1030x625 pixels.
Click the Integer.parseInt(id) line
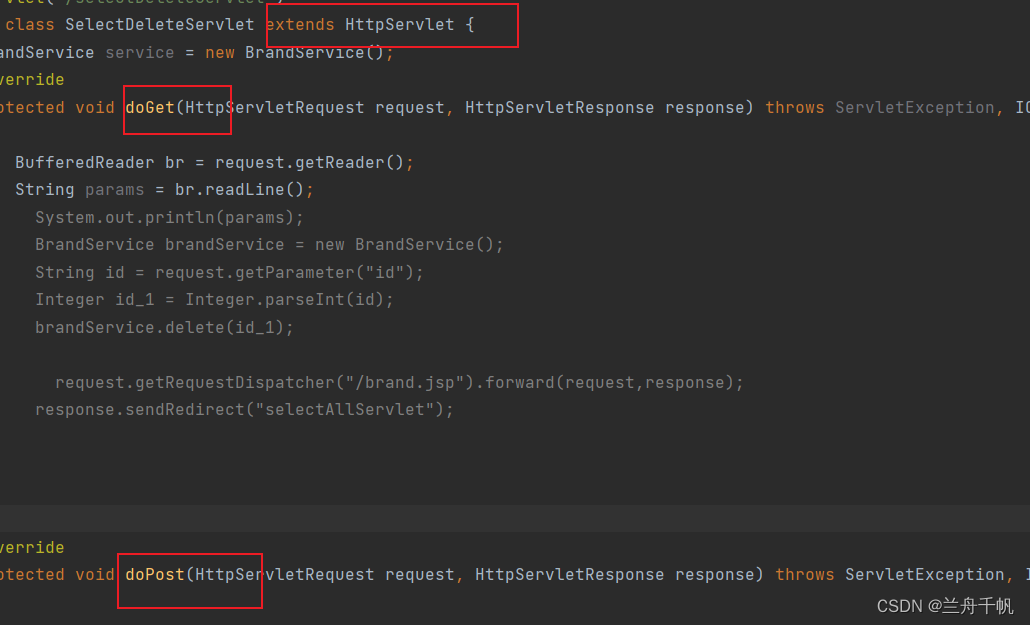[214, 300]
